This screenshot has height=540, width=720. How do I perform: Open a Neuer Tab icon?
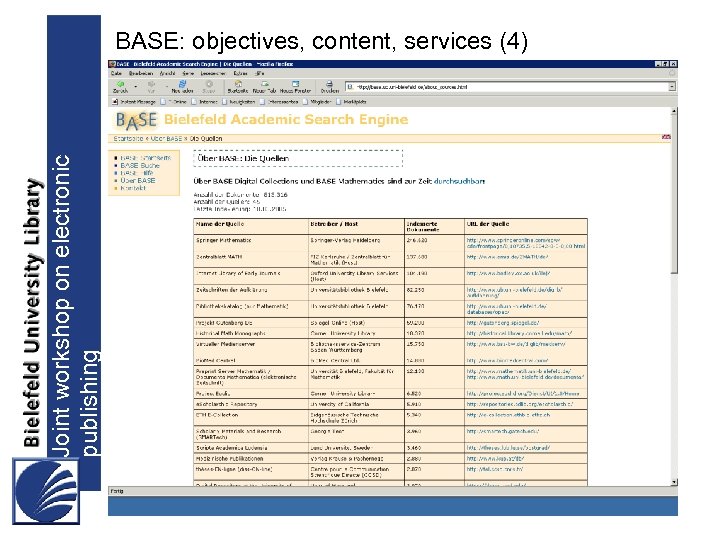(x=265, y=84)
